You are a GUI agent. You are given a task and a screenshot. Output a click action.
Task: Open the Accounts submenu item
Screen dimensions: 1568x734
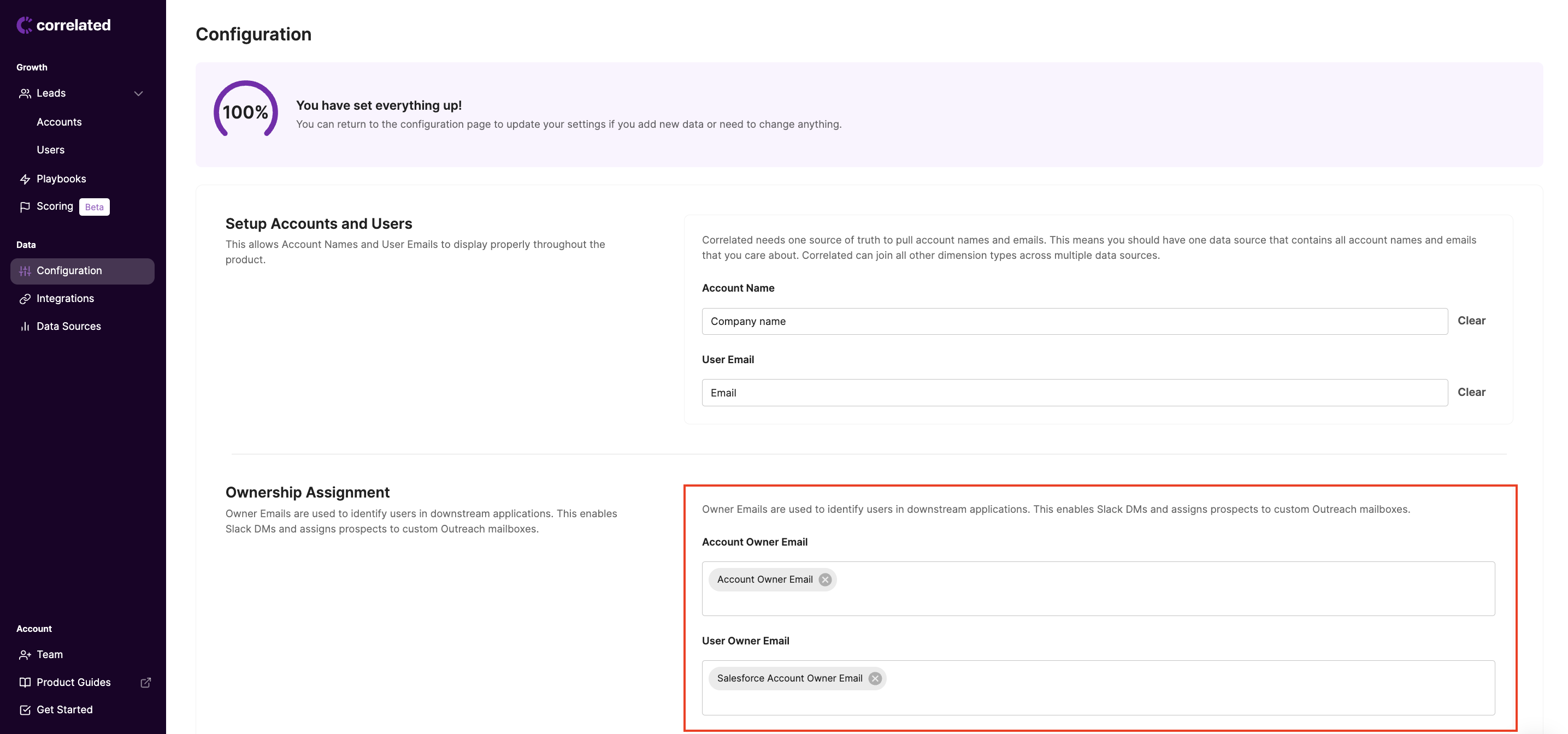59,122
